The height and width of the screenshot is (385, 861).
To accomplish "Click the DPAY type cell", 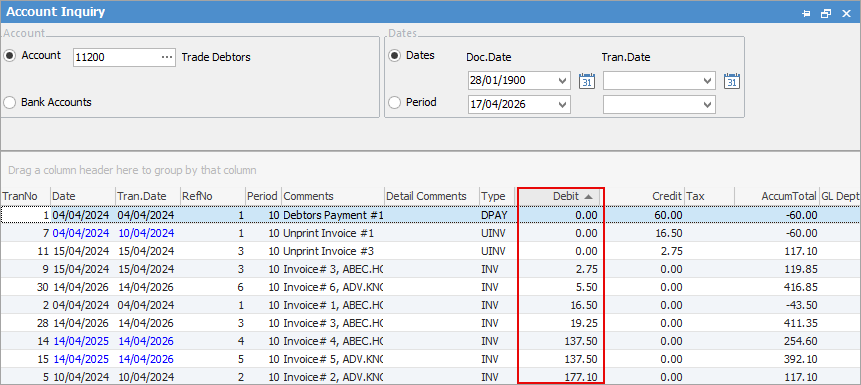I will click(497, 215).
